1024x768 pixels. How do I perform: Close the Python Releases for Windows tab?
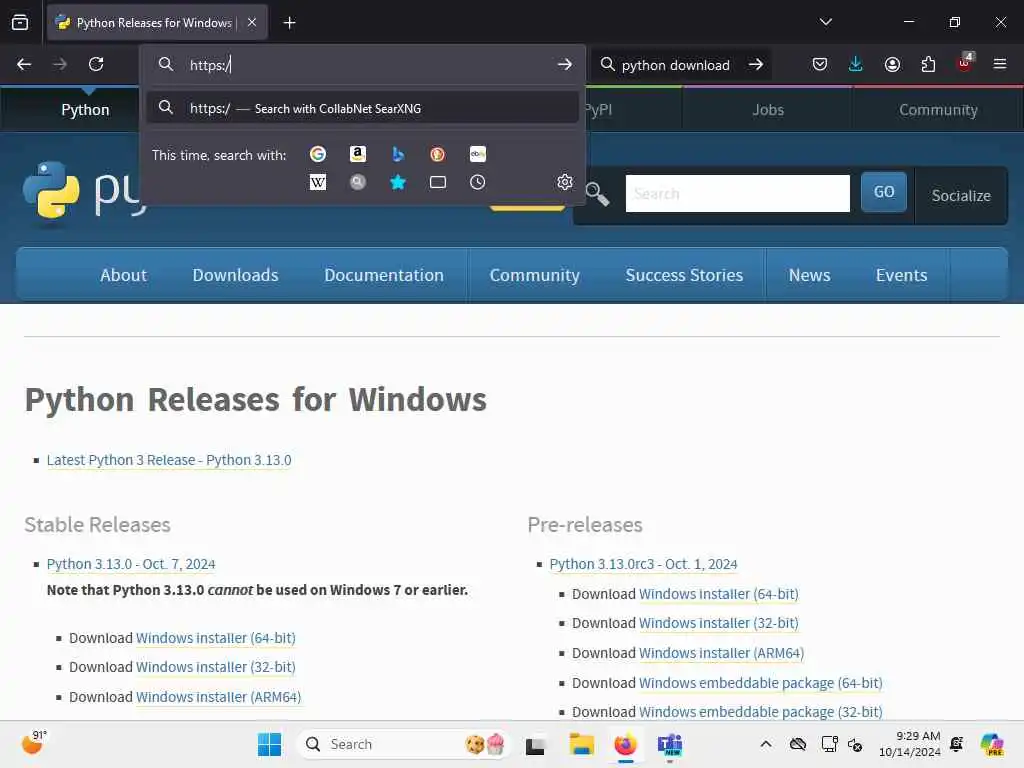click(252, 22)
